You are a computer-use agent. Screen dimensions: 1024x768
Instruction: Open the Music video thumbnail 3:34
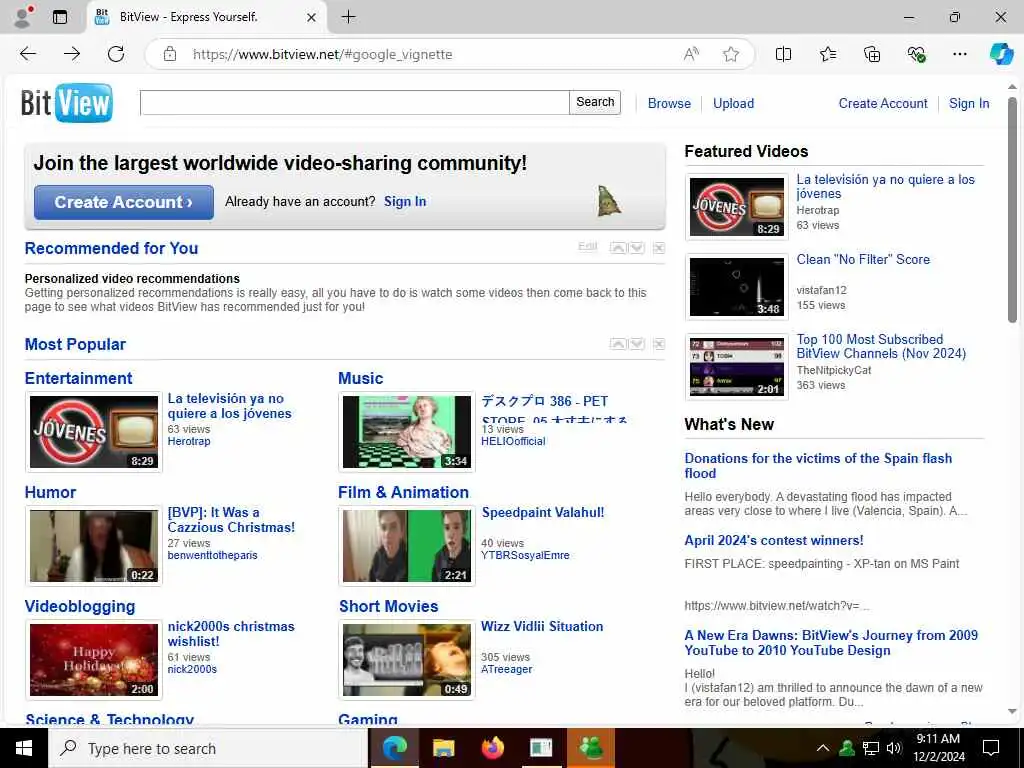pos(406,432)
